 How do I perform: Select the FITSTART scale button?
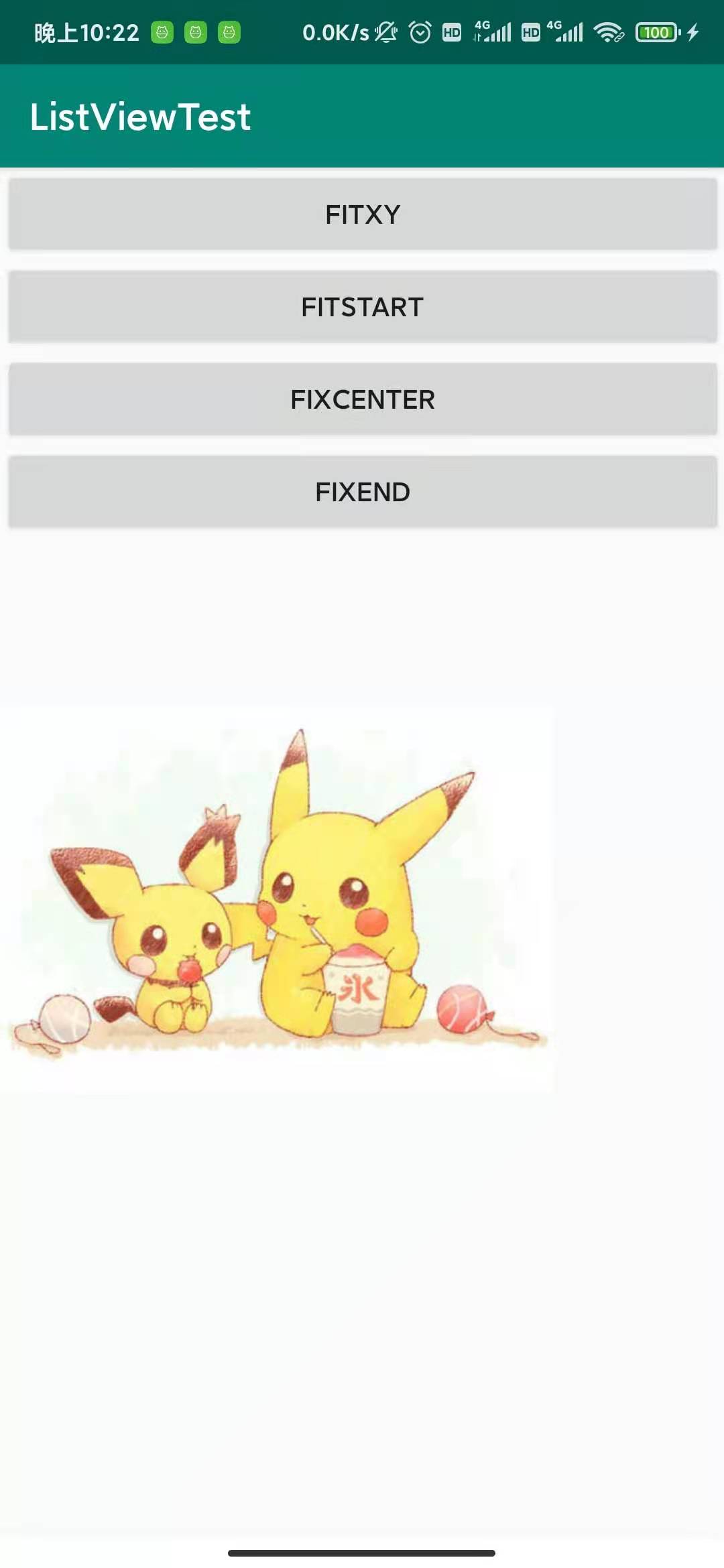[363, 307]
